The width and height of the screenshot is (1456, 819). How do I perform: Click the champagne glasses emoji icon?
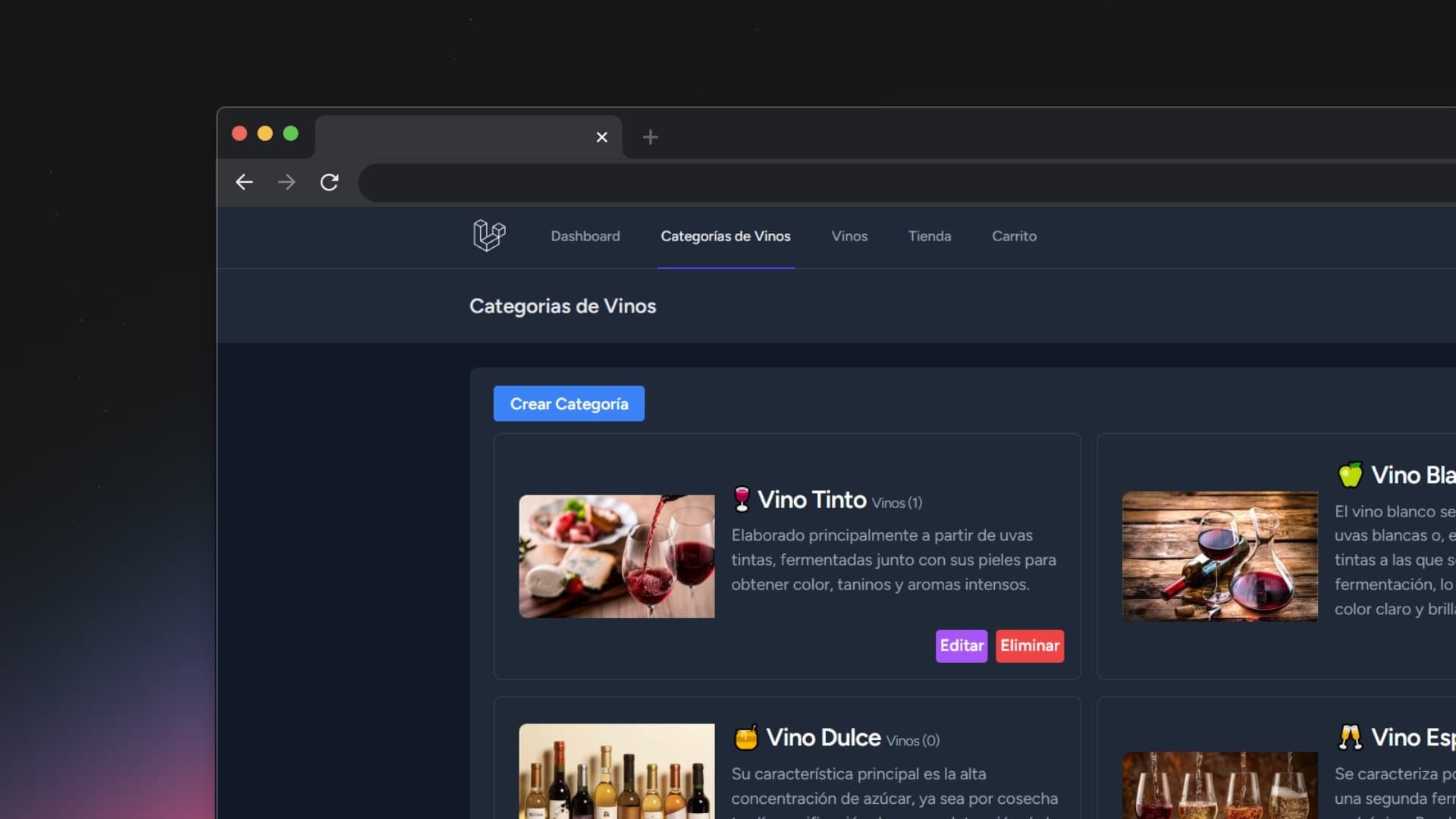[x=1351, y=737]
